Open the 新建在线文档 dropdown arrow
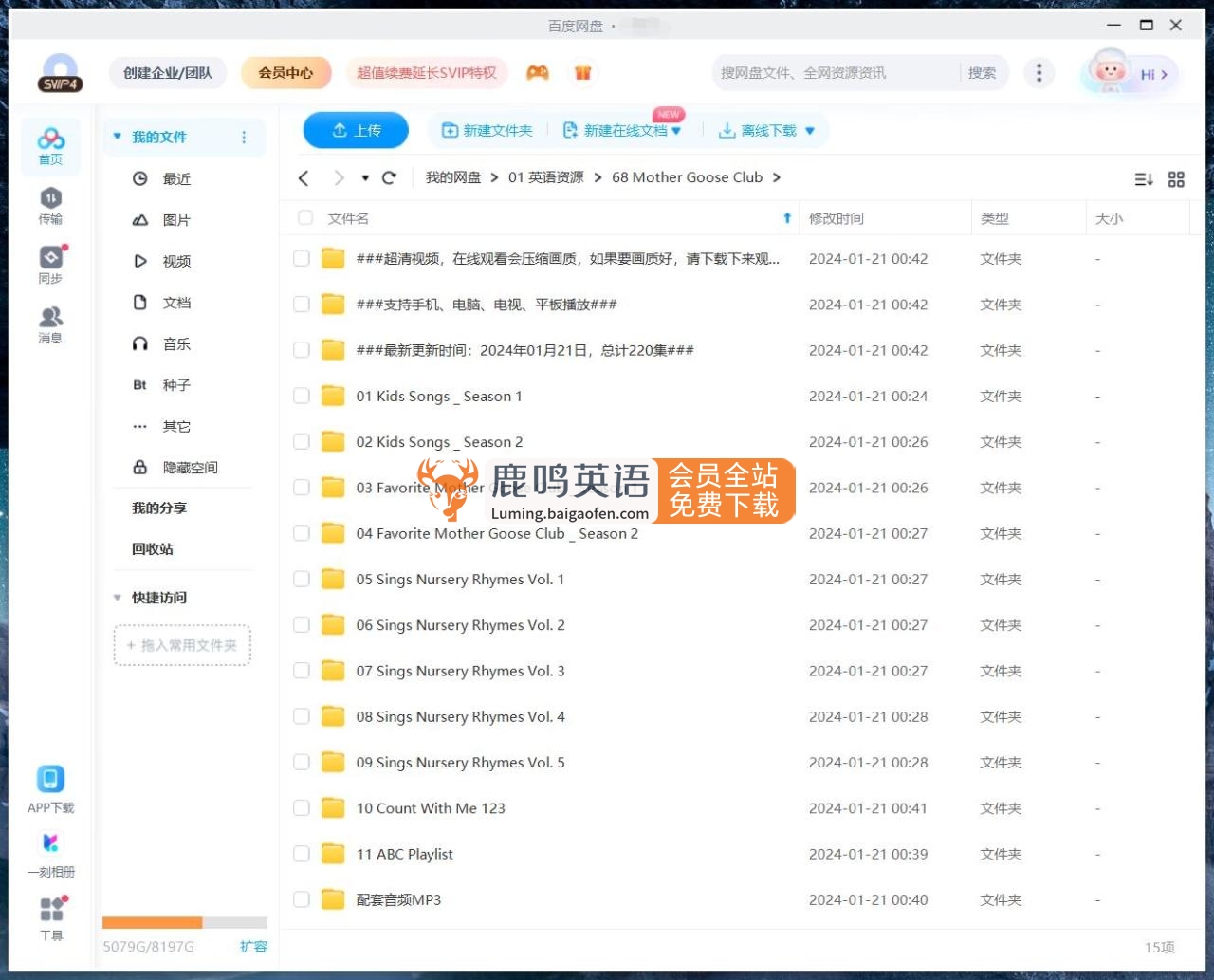This screenshot has width=1214, height=980. click(x=676, y=131)
